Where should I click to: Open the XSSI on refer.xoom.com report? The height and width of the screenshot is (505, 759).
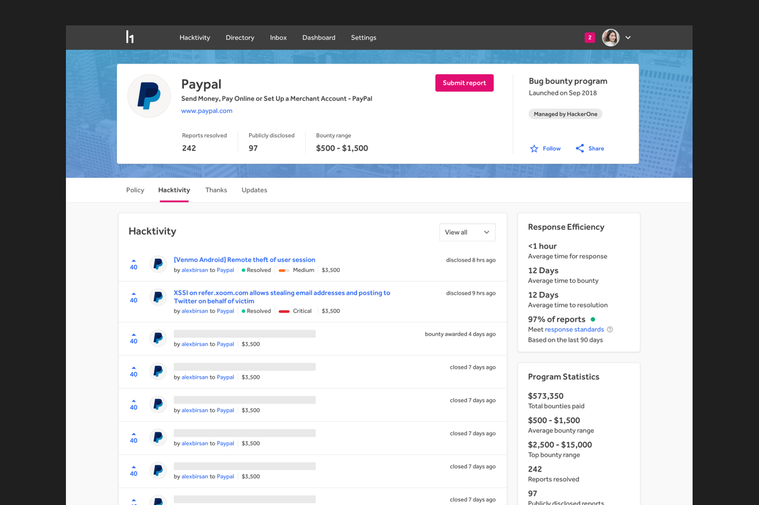pyautogui.click(x=282, y=297)
